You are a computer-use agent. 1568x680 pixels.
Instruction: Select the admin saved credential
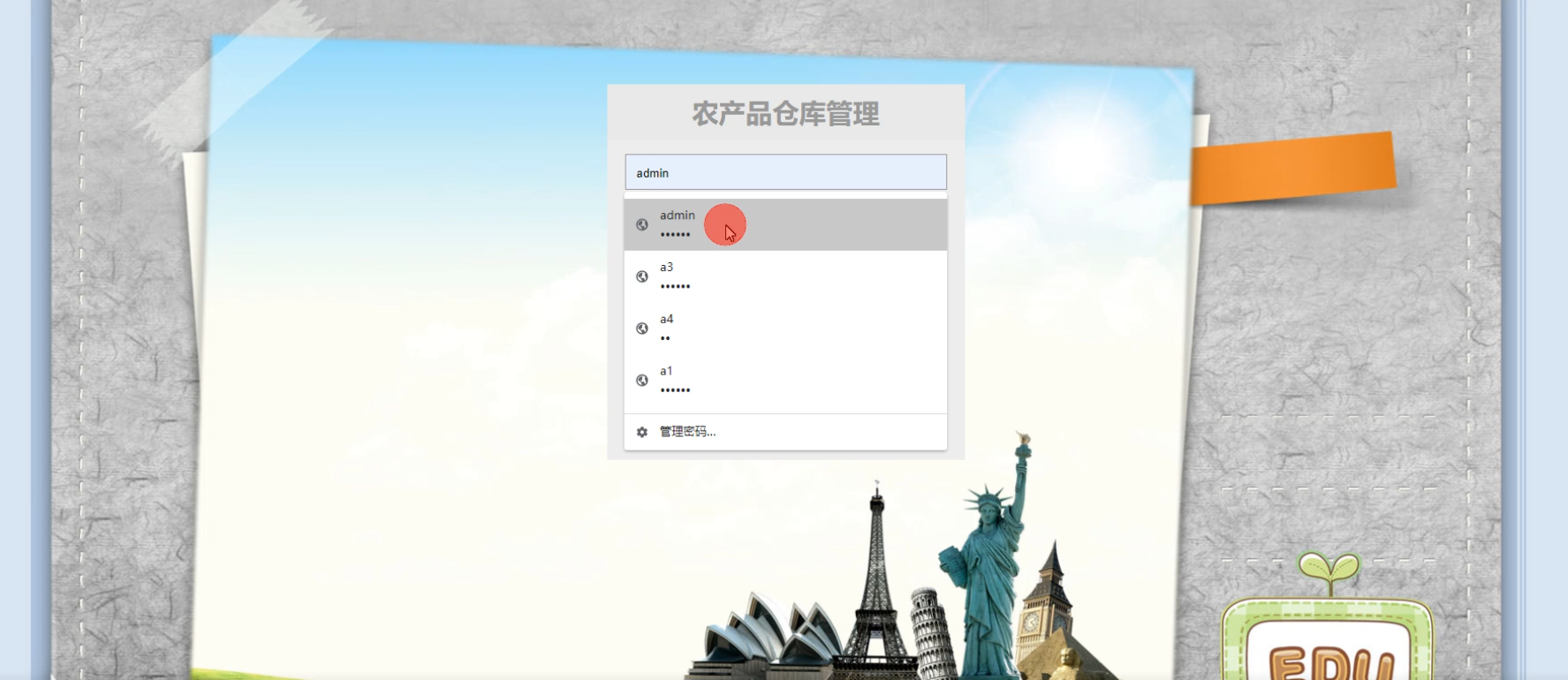point(785,224)
